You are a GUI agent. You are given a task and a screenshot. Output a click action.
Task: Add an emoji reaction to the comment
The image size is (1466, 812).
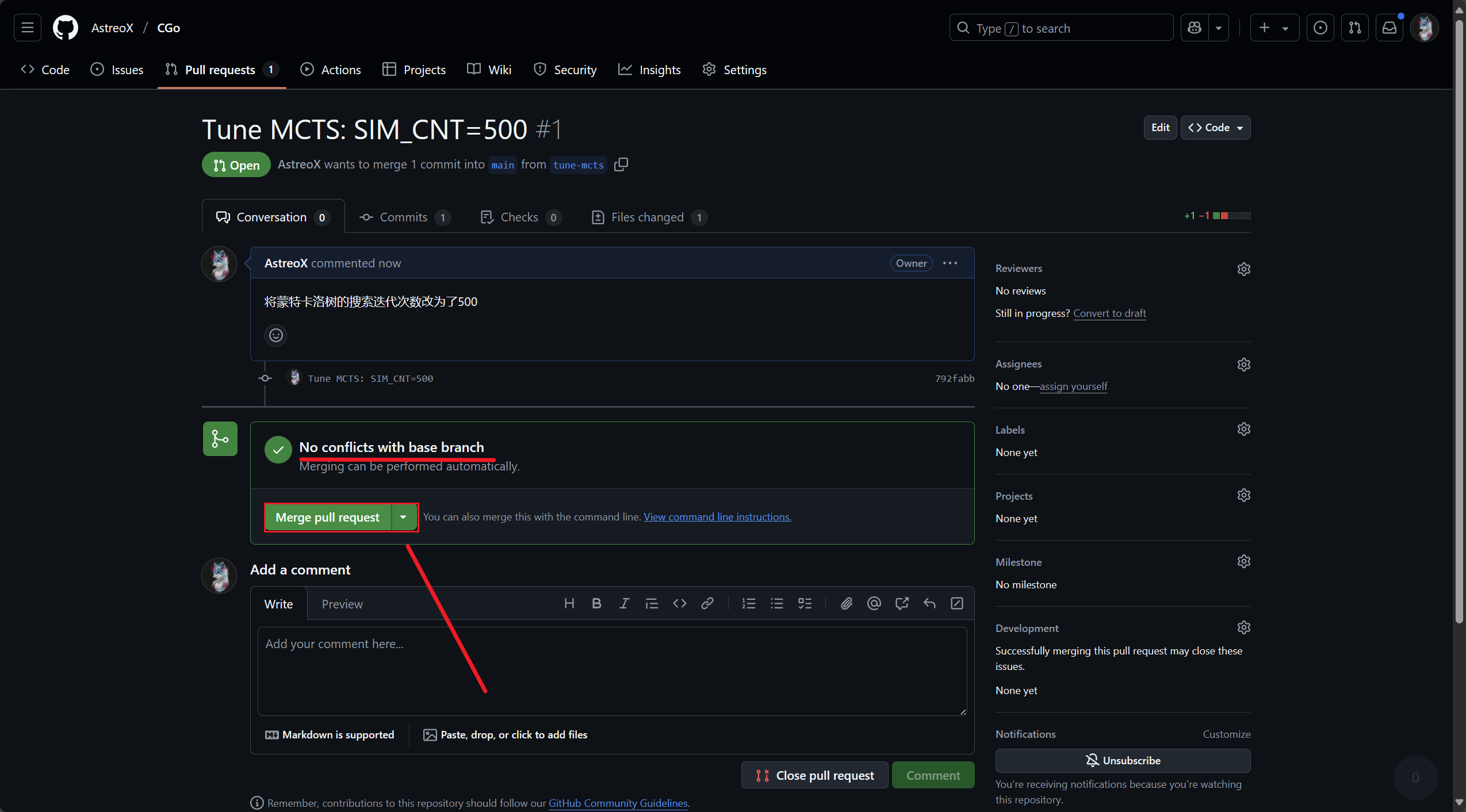tap(276, 335)
